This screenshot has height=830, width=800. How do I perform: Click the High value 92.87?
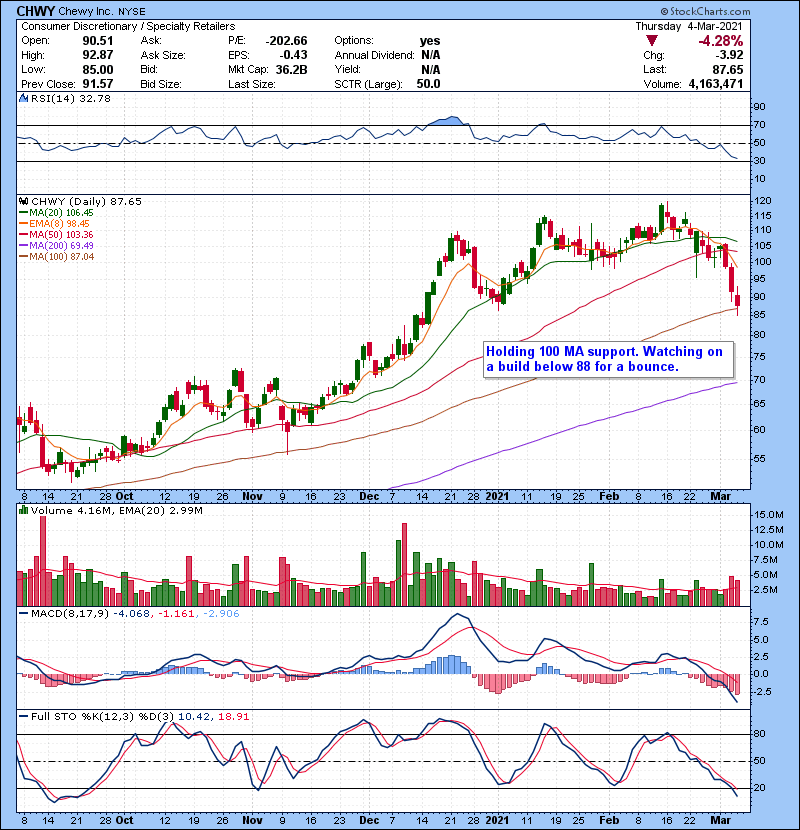(x=97, y=55)
